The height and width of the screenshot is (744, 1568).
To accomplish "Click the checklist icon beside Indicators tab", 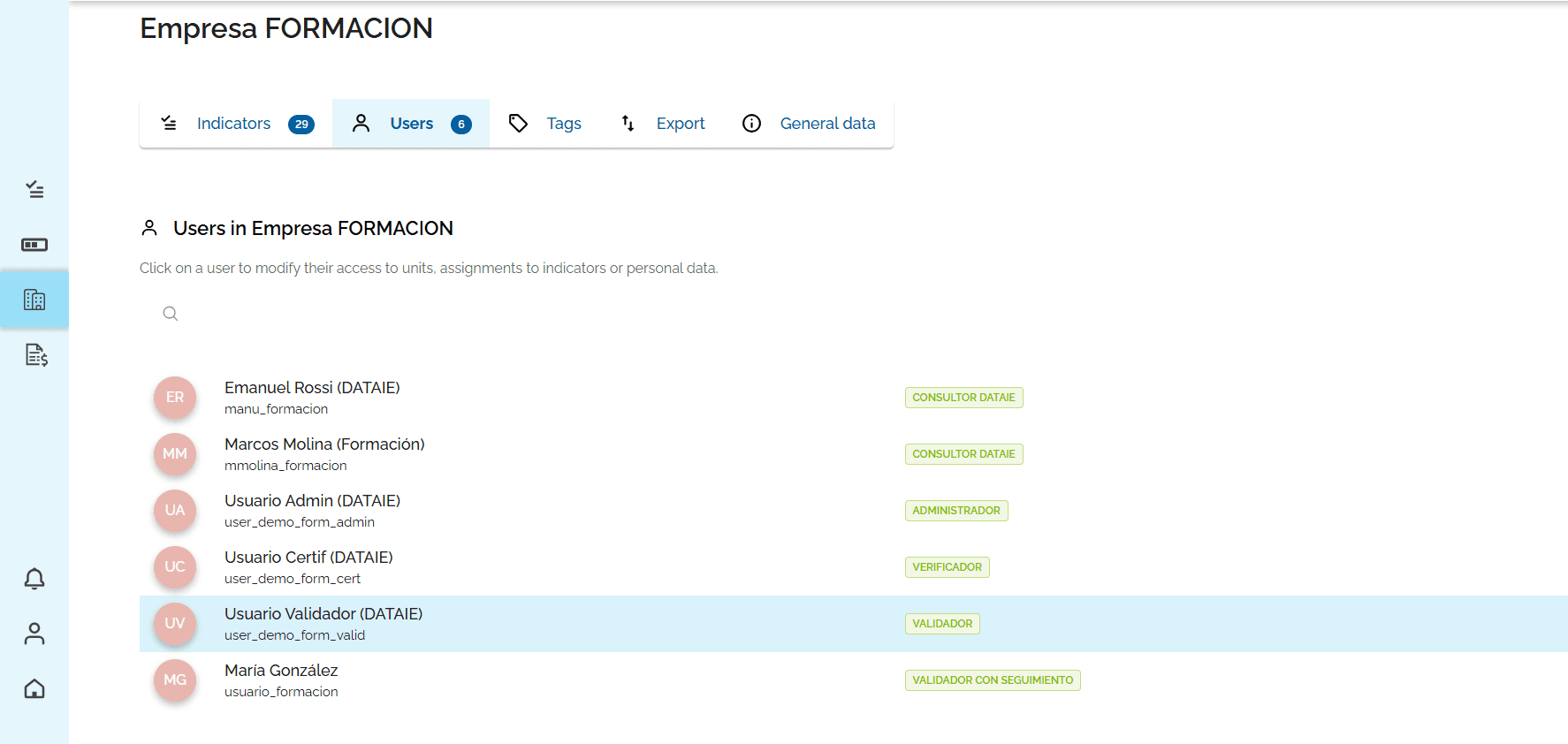I will tap(169, 123).
